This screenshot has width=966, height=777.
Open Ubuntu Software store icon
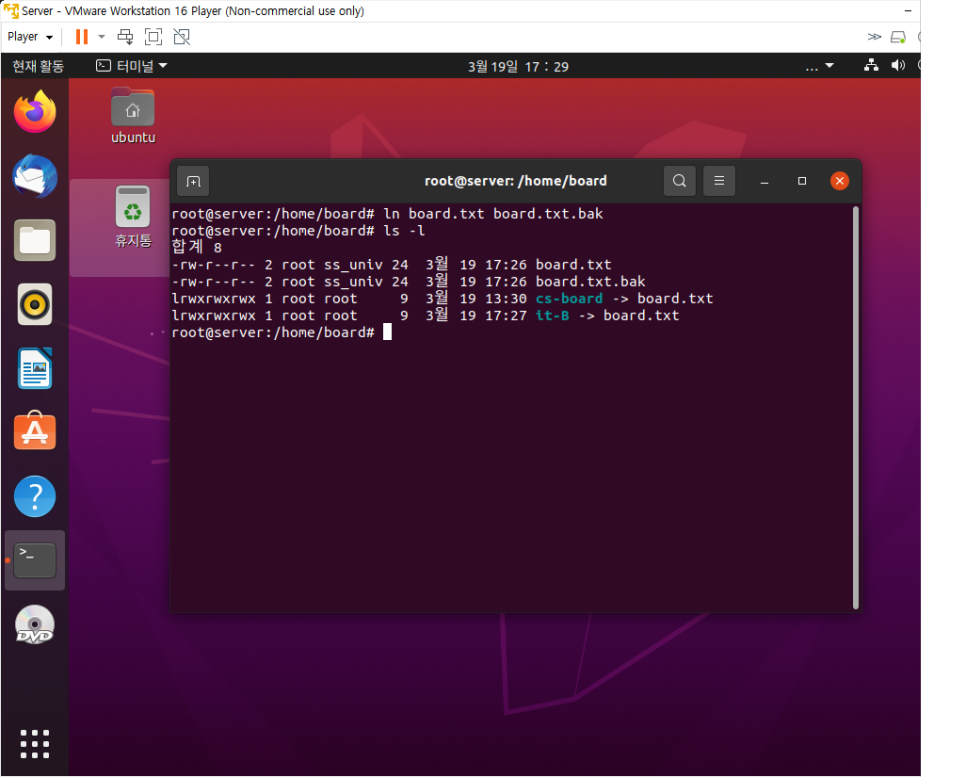[34, 431]
